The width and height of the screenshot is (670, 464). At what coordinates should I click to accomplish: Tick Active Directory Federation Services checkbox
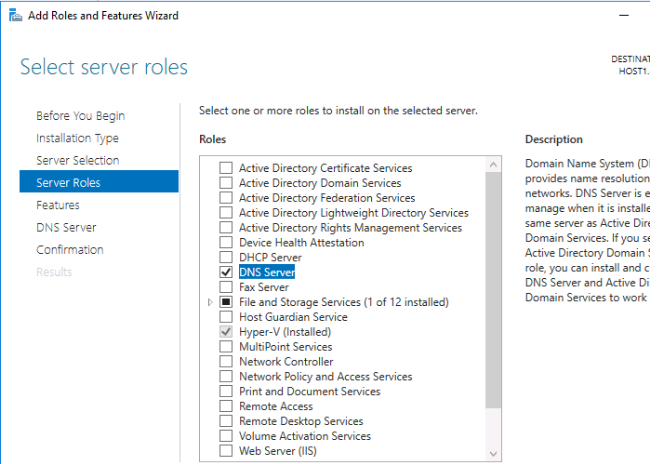click(226, 198)
